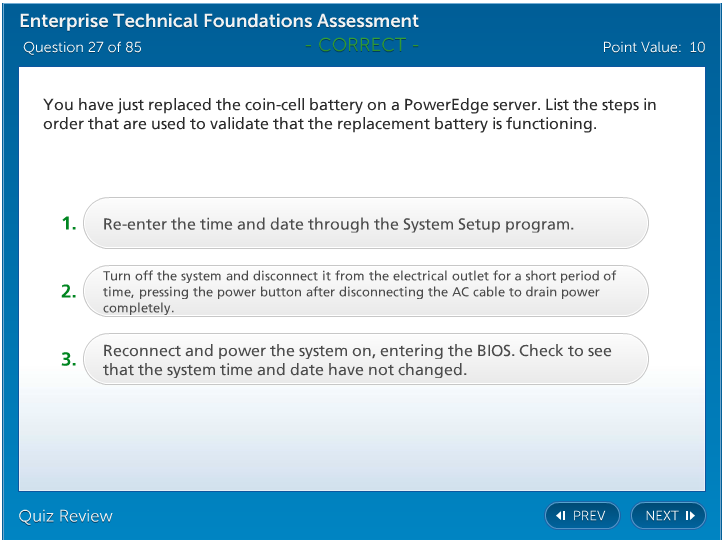Select the 'Re-enter the time and date' step
Image resolution: width=722 pixels, height=540 pixels.
(x=365, y=224)
